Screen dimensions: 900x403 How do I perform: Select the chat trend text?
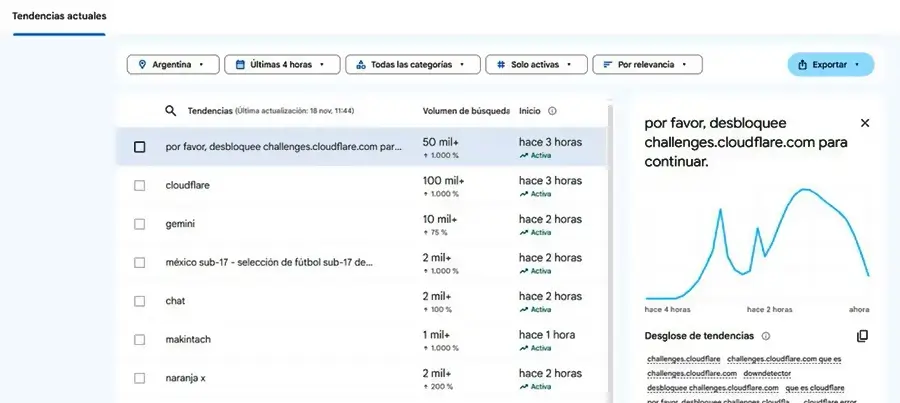tap(175, 301)
